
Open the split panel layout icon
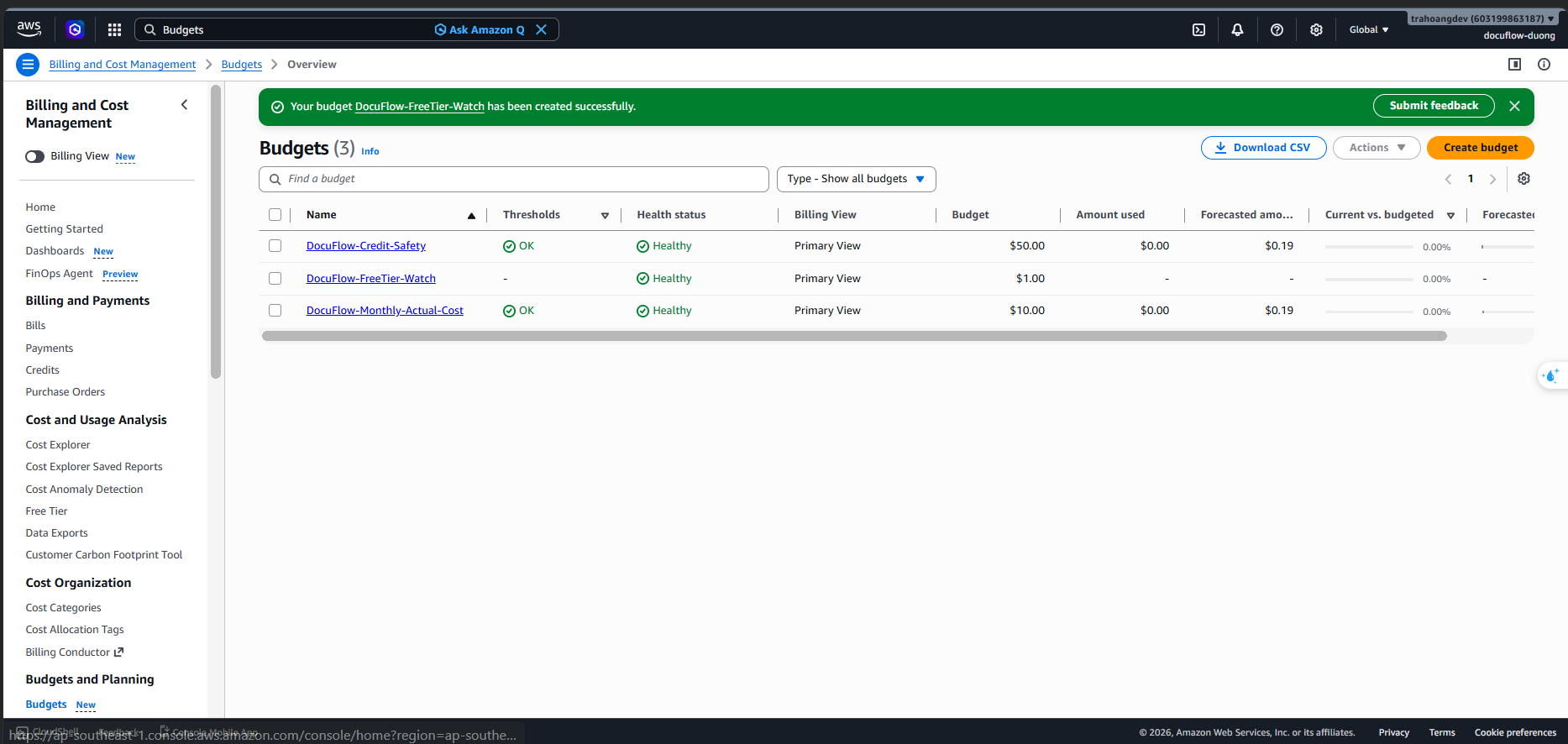click(x=1514, y=65)
